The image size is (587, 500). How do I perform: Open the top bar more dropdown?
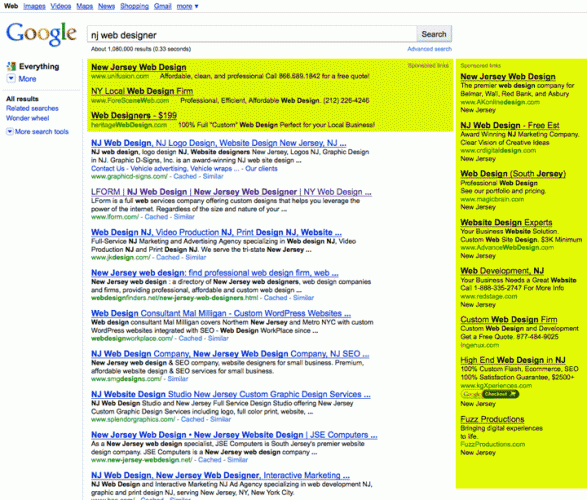(x=187, y=6)
